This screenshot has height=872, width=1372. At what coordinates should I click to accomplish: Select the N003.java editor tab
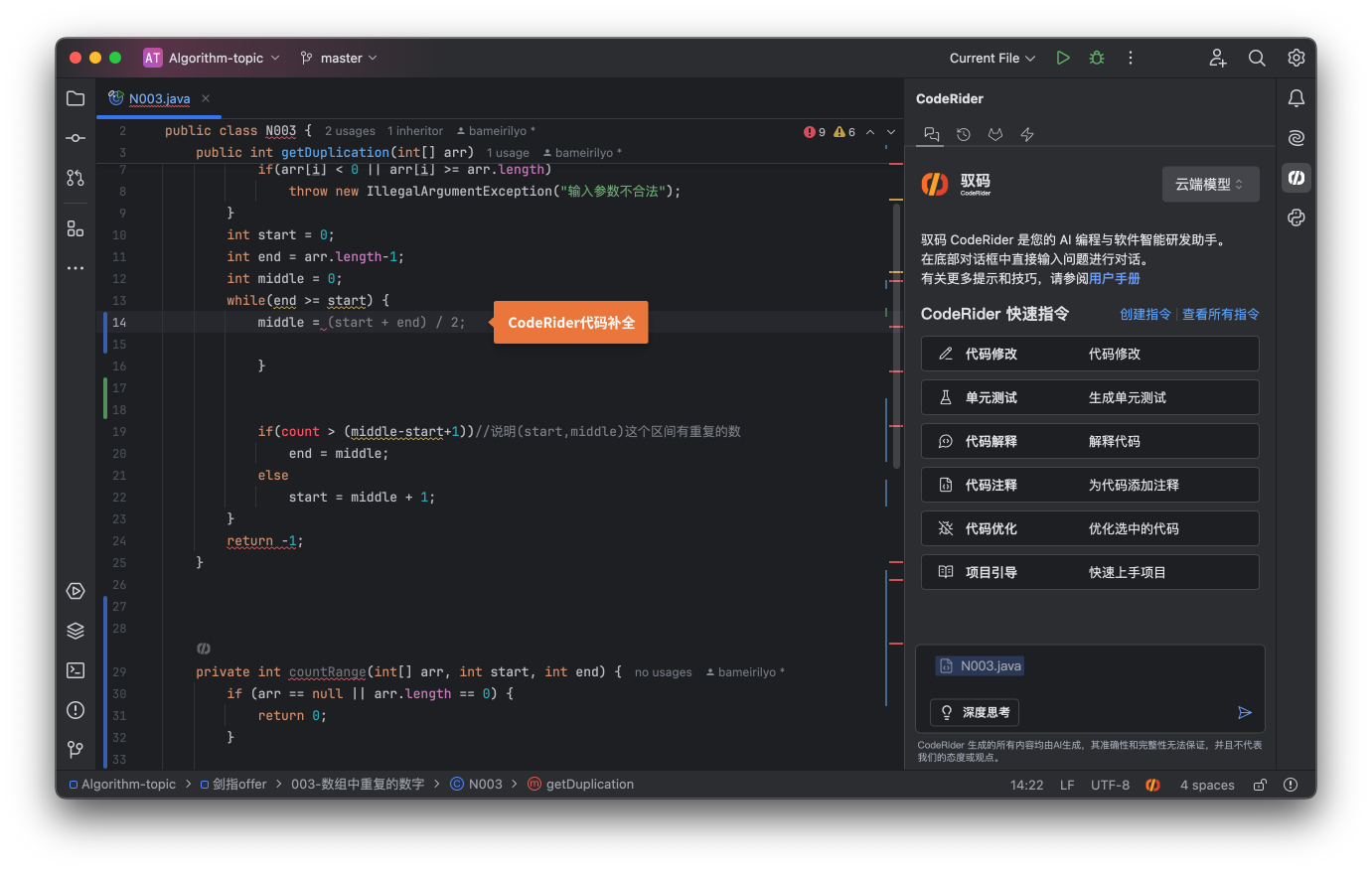[159, 98]
